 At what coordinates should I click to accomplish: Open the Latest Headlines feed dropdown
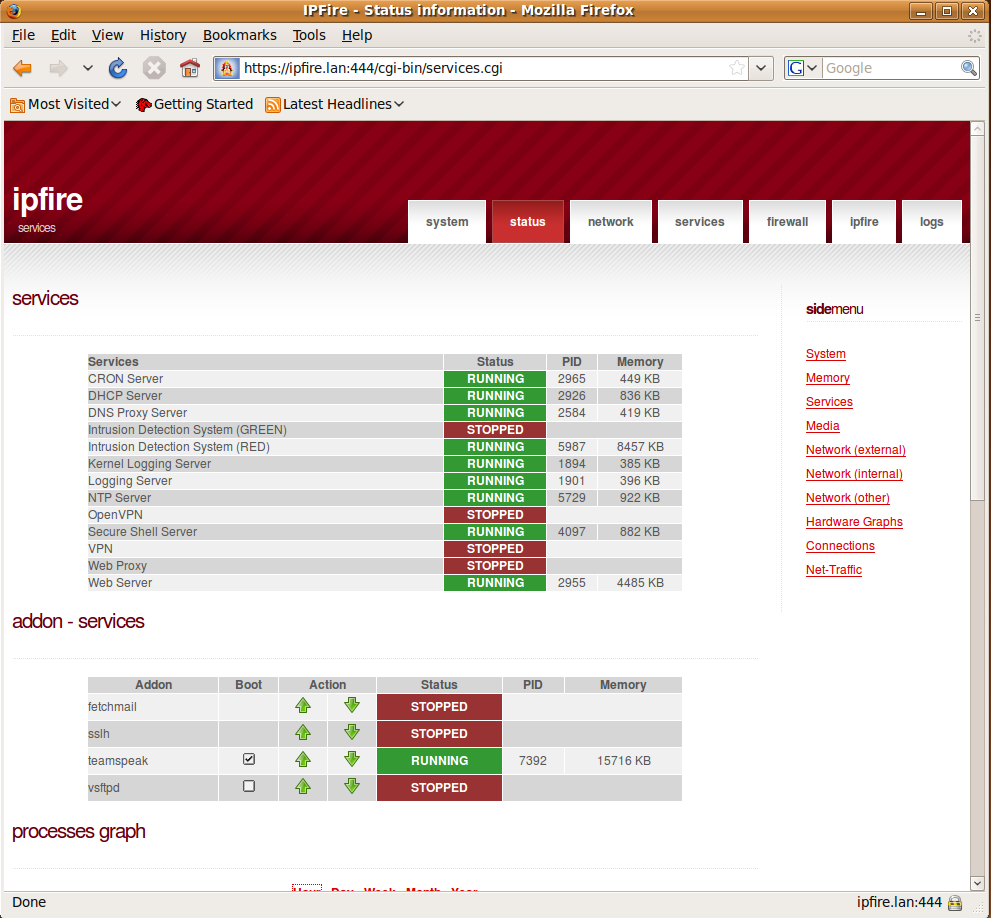(x=335, y=104)
